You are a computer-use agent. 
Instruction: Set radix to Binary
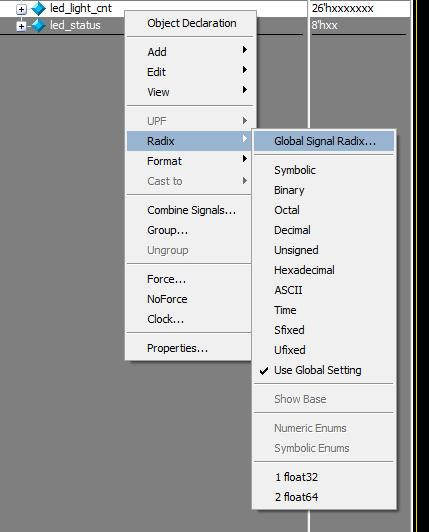pos(324,190)
